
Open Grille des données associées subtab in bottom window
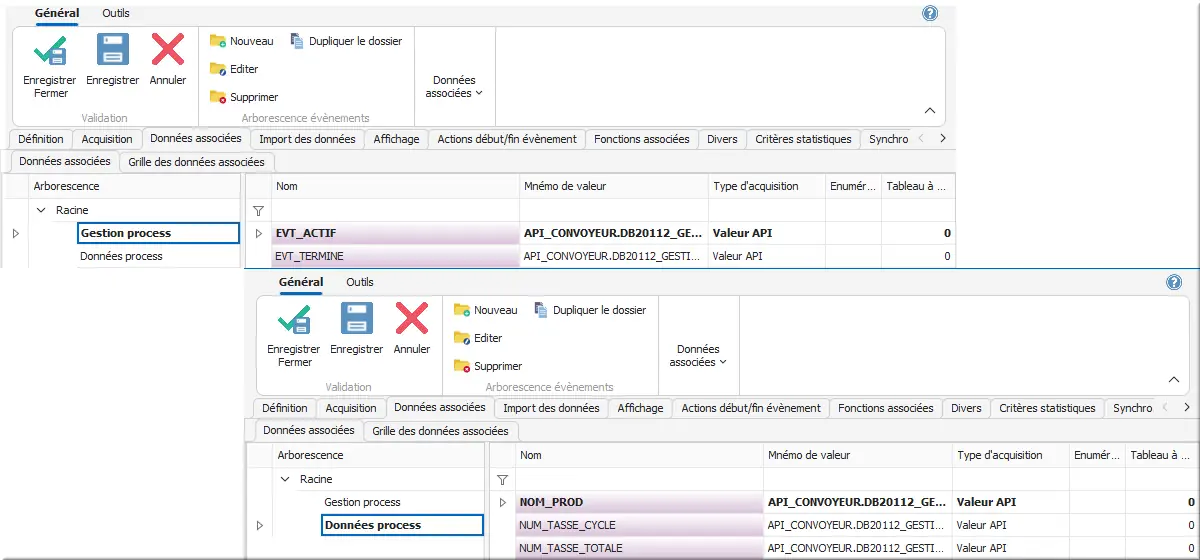point(440,430)
